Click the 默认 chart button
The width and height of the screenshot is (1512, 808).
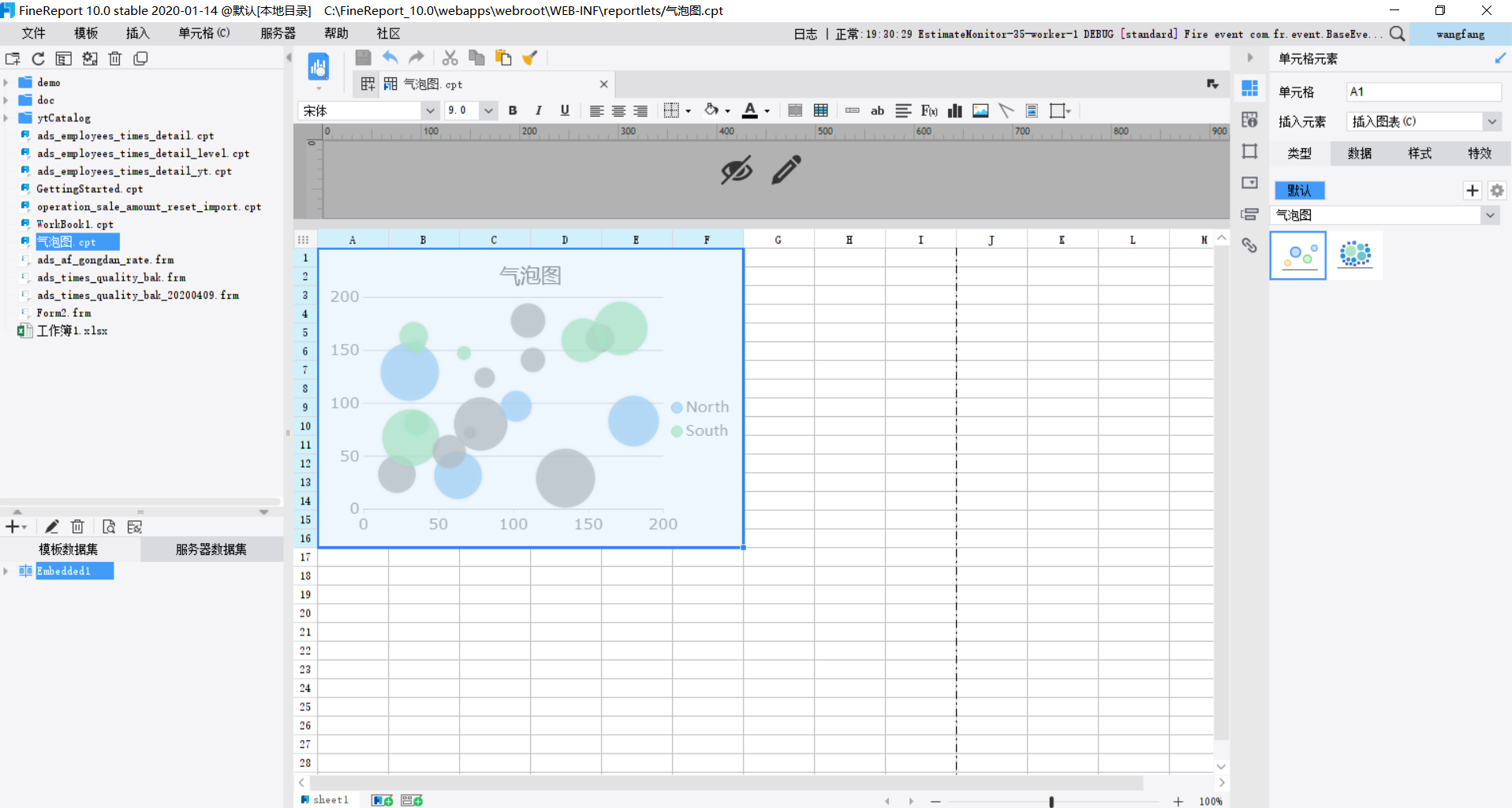pos(1299,191)
